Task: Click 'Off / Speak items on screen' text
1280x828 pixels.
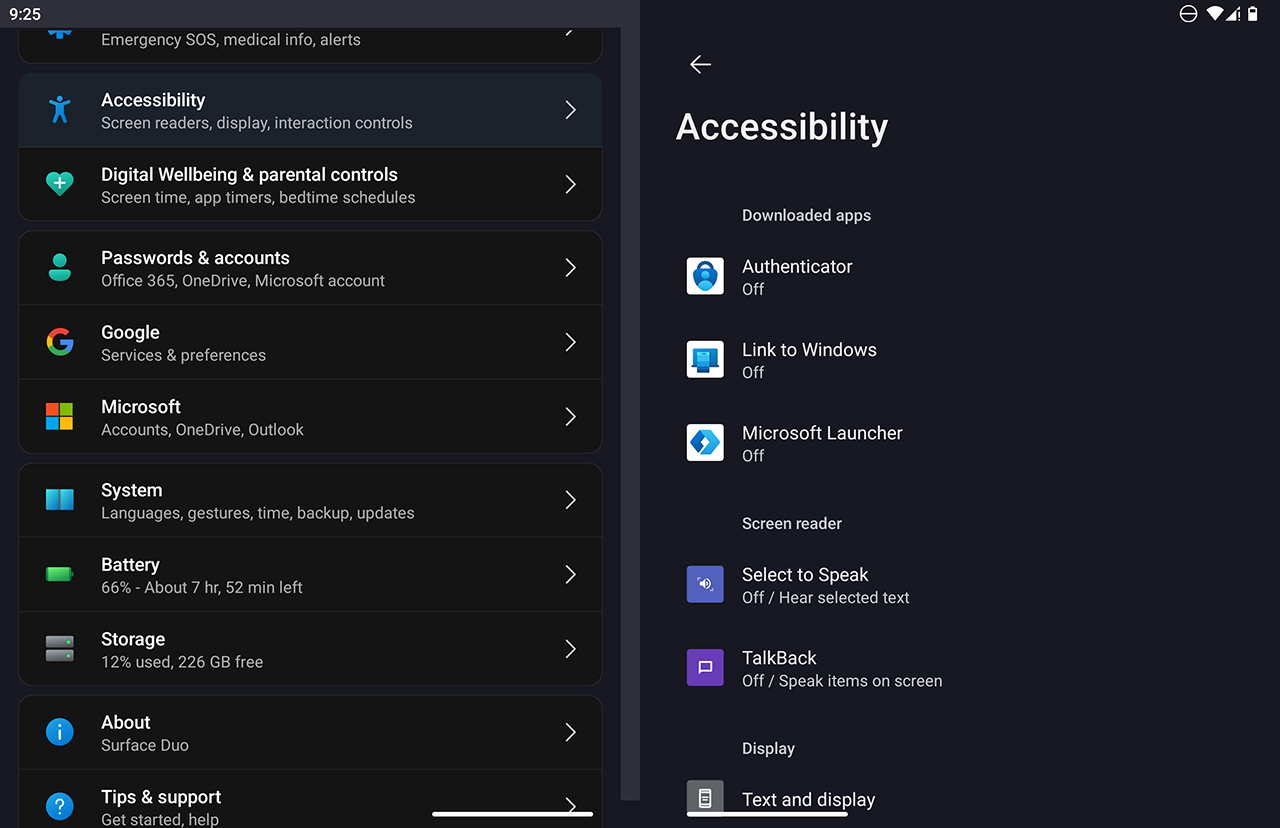Action: 842,681
